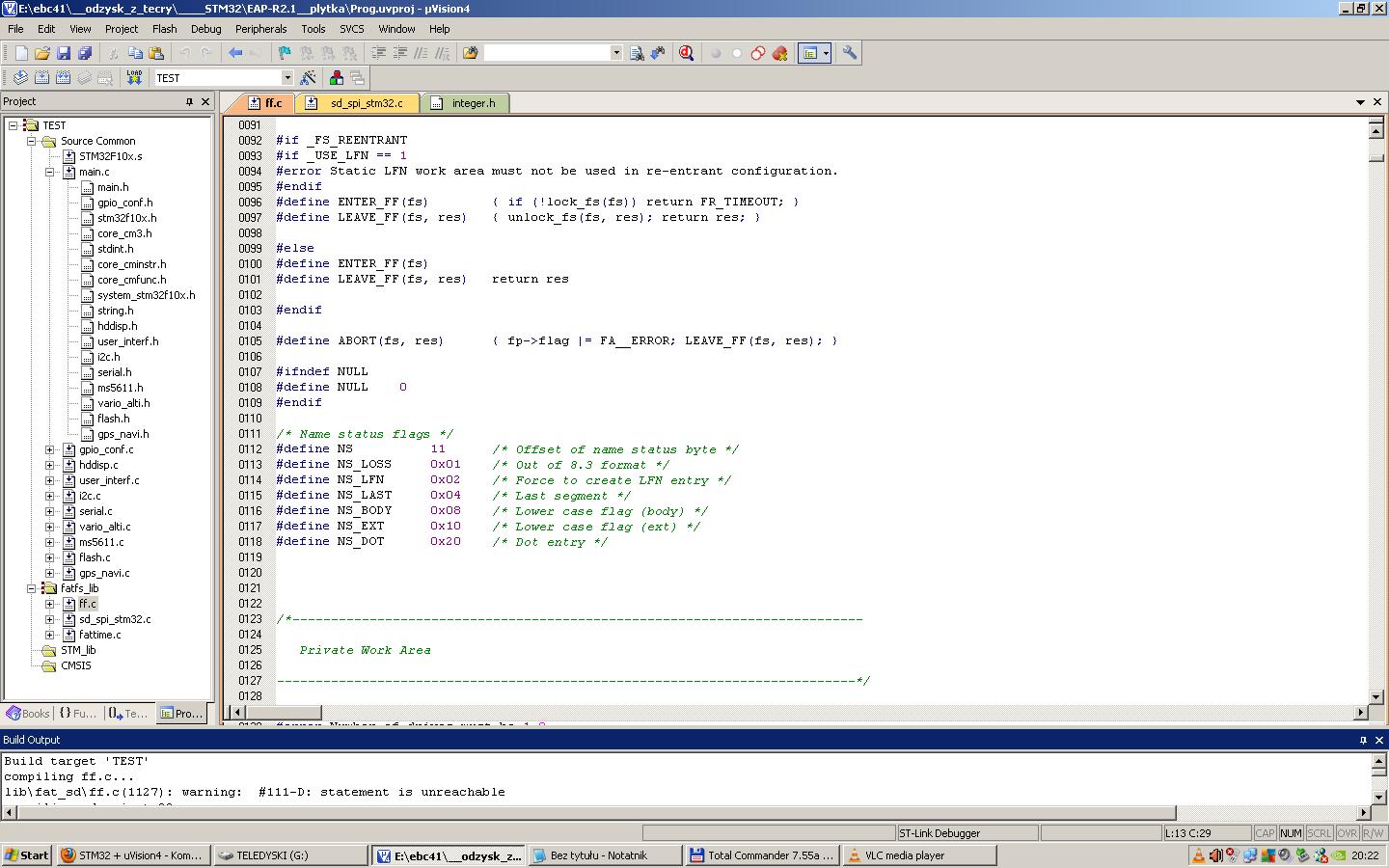The height and width of the screenshot is (868, 1389).
Task: Open Find in Files dialog
Action: (x=471, y=53)
